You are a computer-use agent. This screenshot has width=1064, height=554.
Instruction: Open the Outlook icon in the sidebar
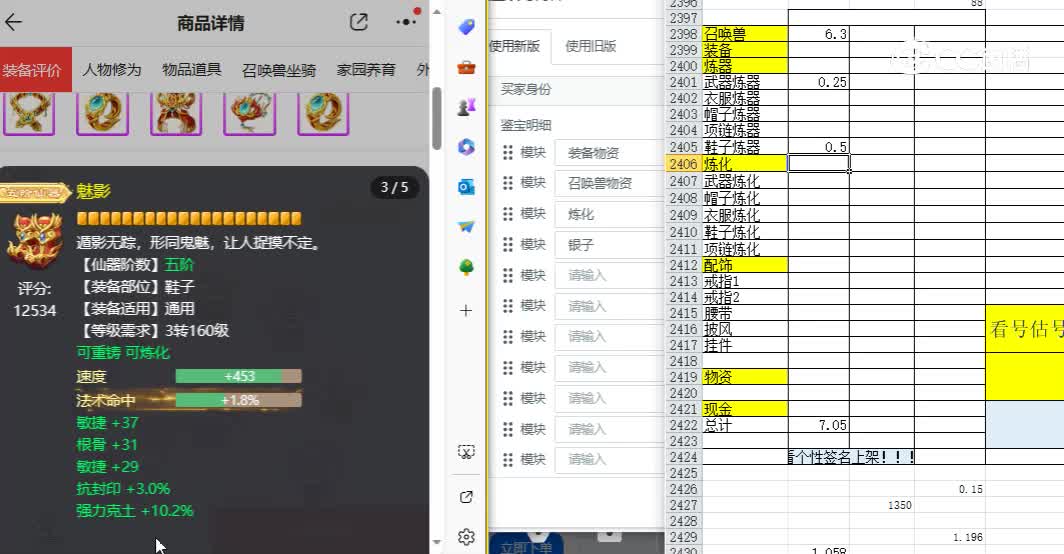pyautogui.click(x=466, y=187)
